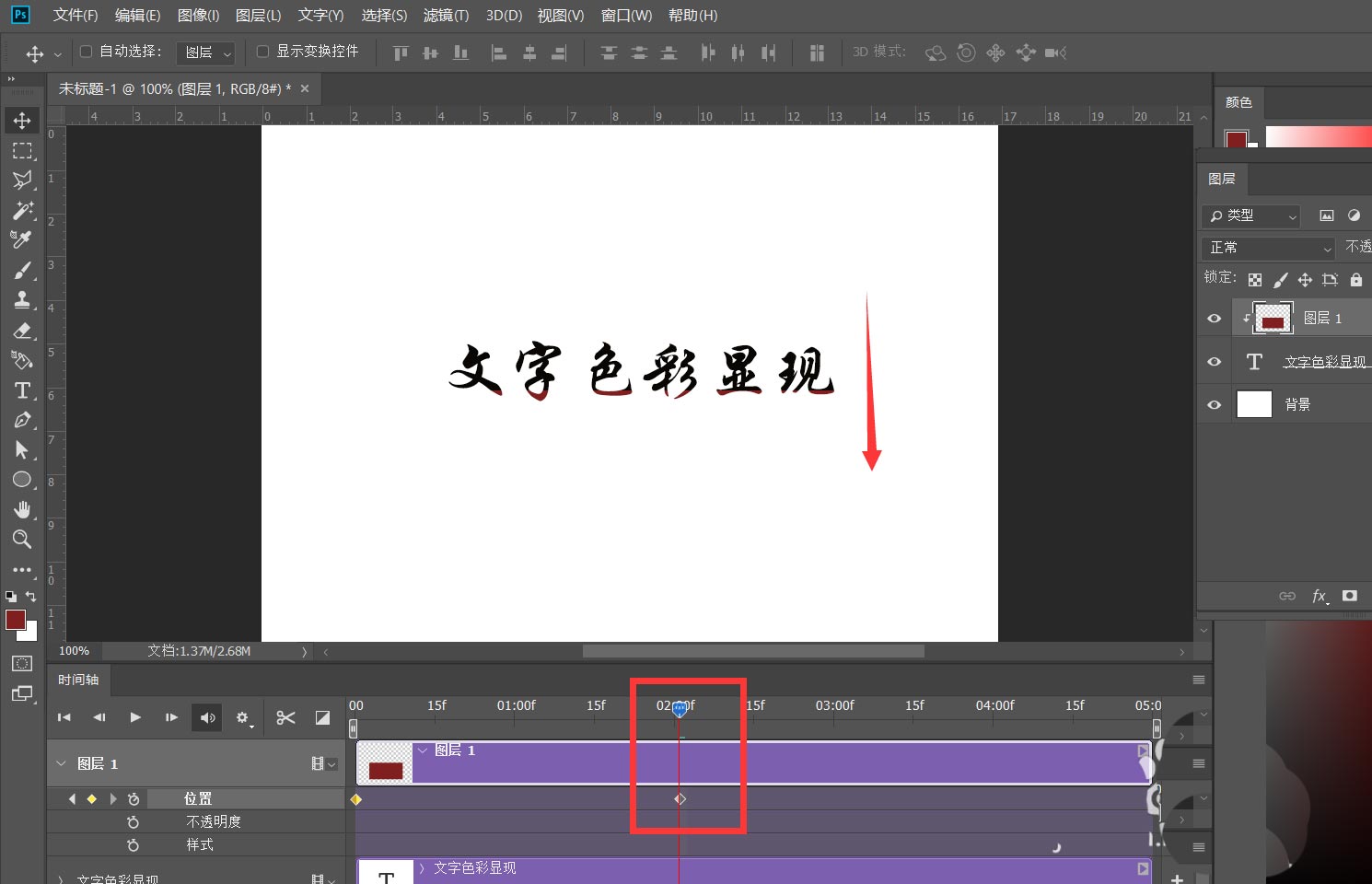Hide the 背景 layer eye
The width and height of the screenshot is (1372, 884).
1215,404
